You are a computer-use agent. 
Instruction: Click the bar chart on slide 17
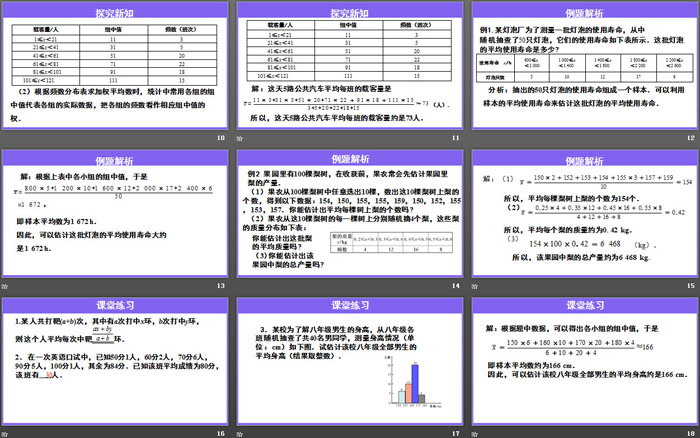click(413, 382)
